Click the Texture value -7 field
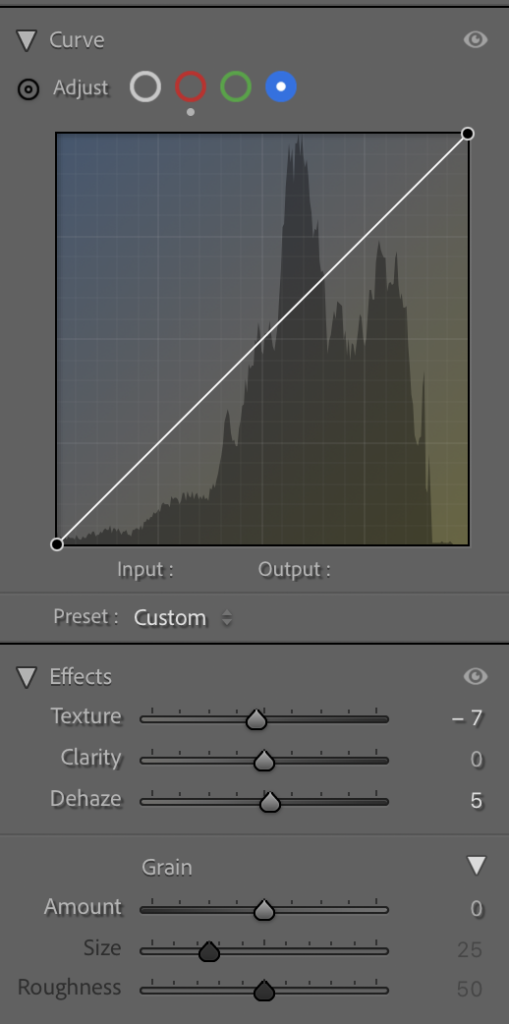 pyautogui.click(x=468, y=718)
